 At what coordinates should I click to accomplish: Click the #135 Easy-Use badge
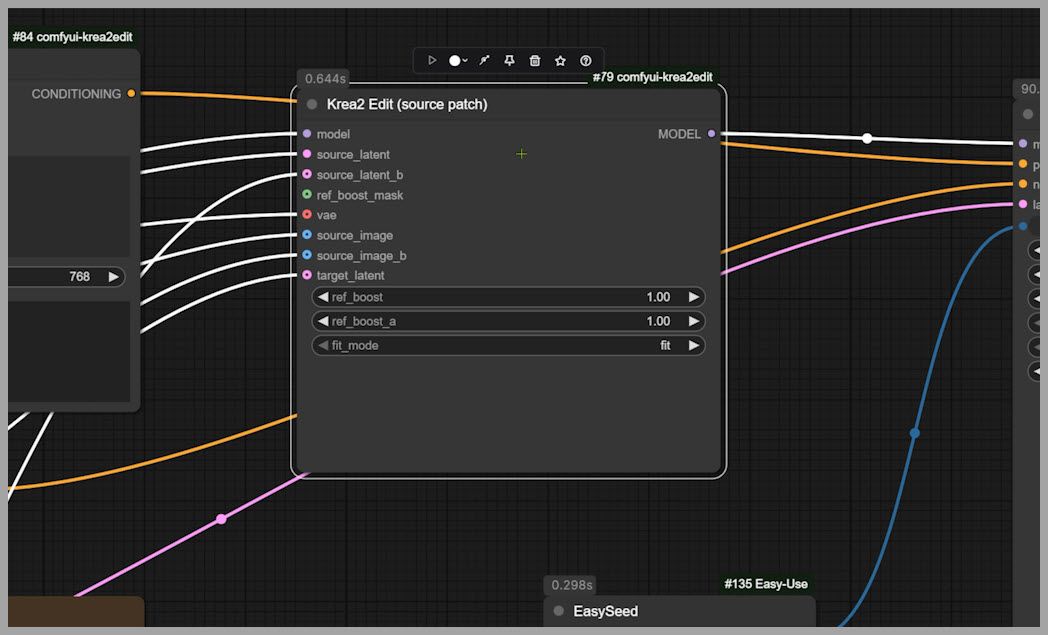(766, 584)
